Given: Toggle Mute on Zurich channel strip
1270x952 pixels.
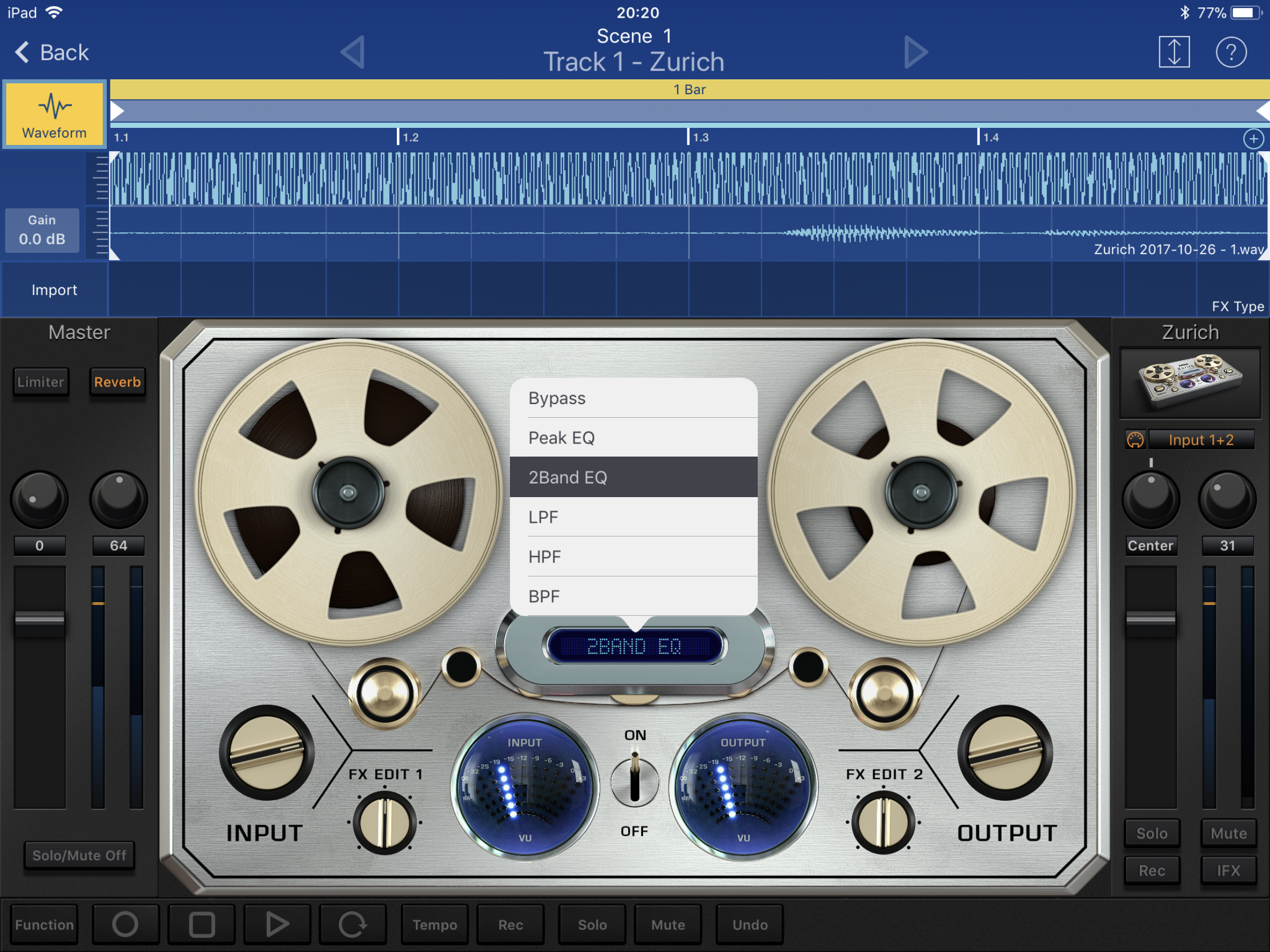Looking at the screenshot, I should (x=1229, y=833).
